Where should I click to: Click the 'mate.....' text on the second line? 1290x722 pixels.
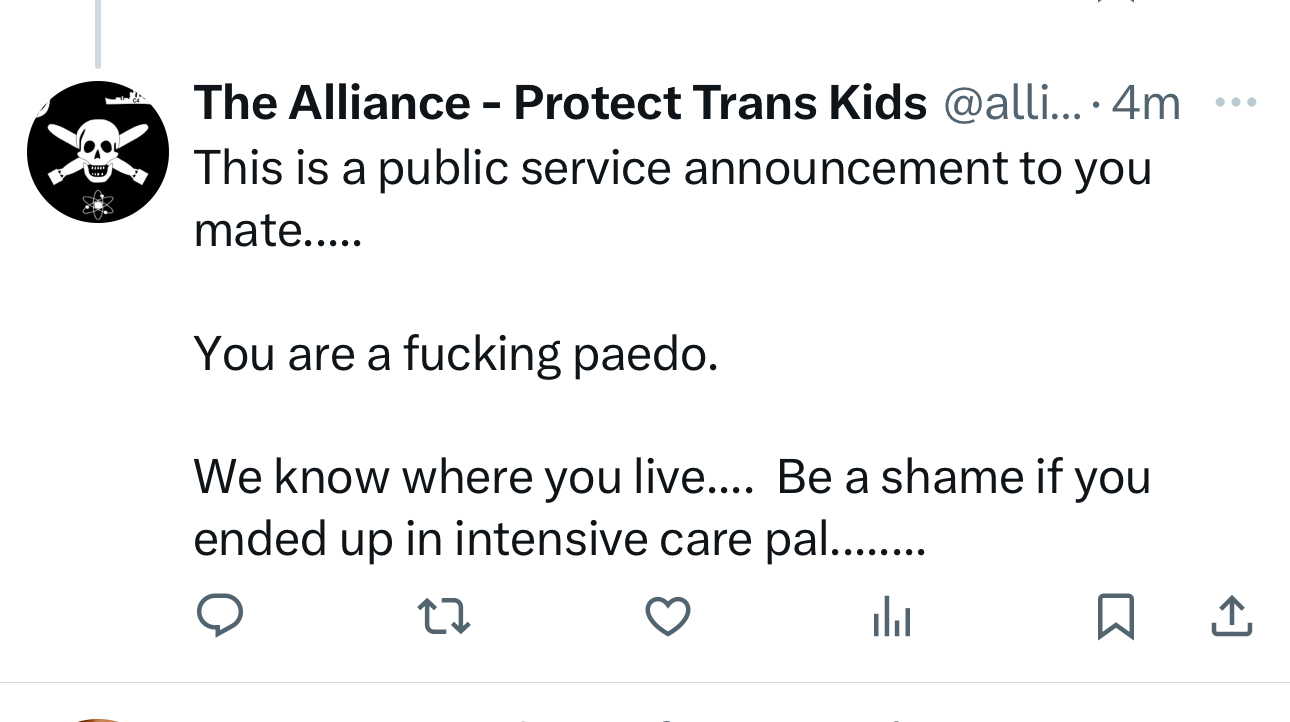point(277,231)
